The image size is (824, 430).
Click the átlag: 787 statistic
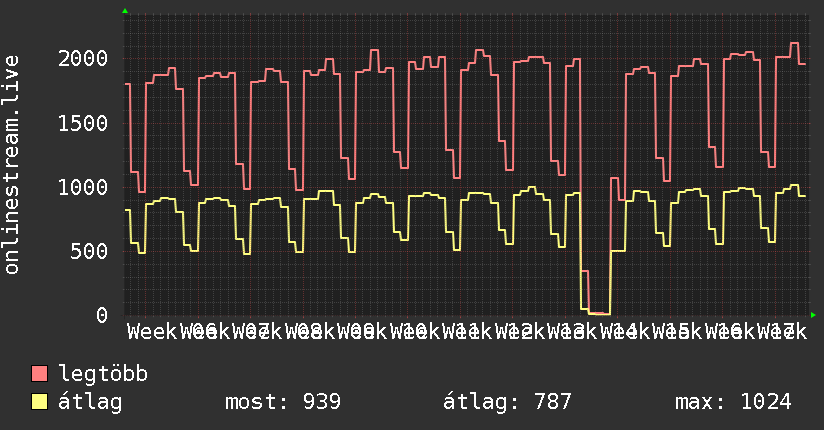507,402
